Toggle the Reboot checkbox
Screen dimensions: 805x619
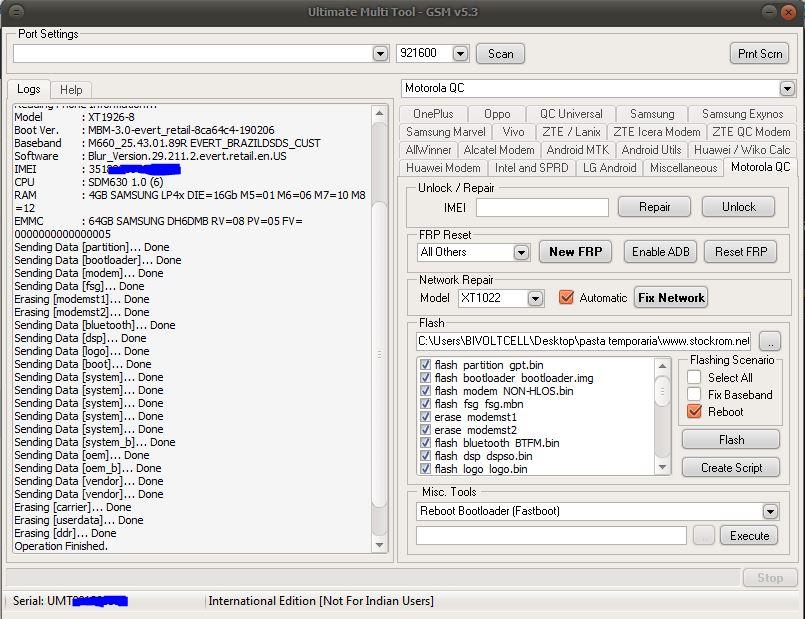pyautogui.click(x=694, y=412)
